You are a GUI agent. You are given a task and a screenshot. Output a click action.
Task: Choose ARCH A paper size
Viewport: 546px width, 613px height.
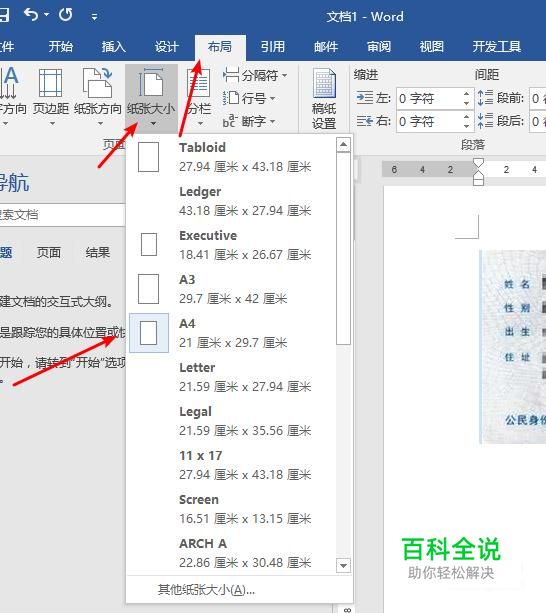coord(231,553)
